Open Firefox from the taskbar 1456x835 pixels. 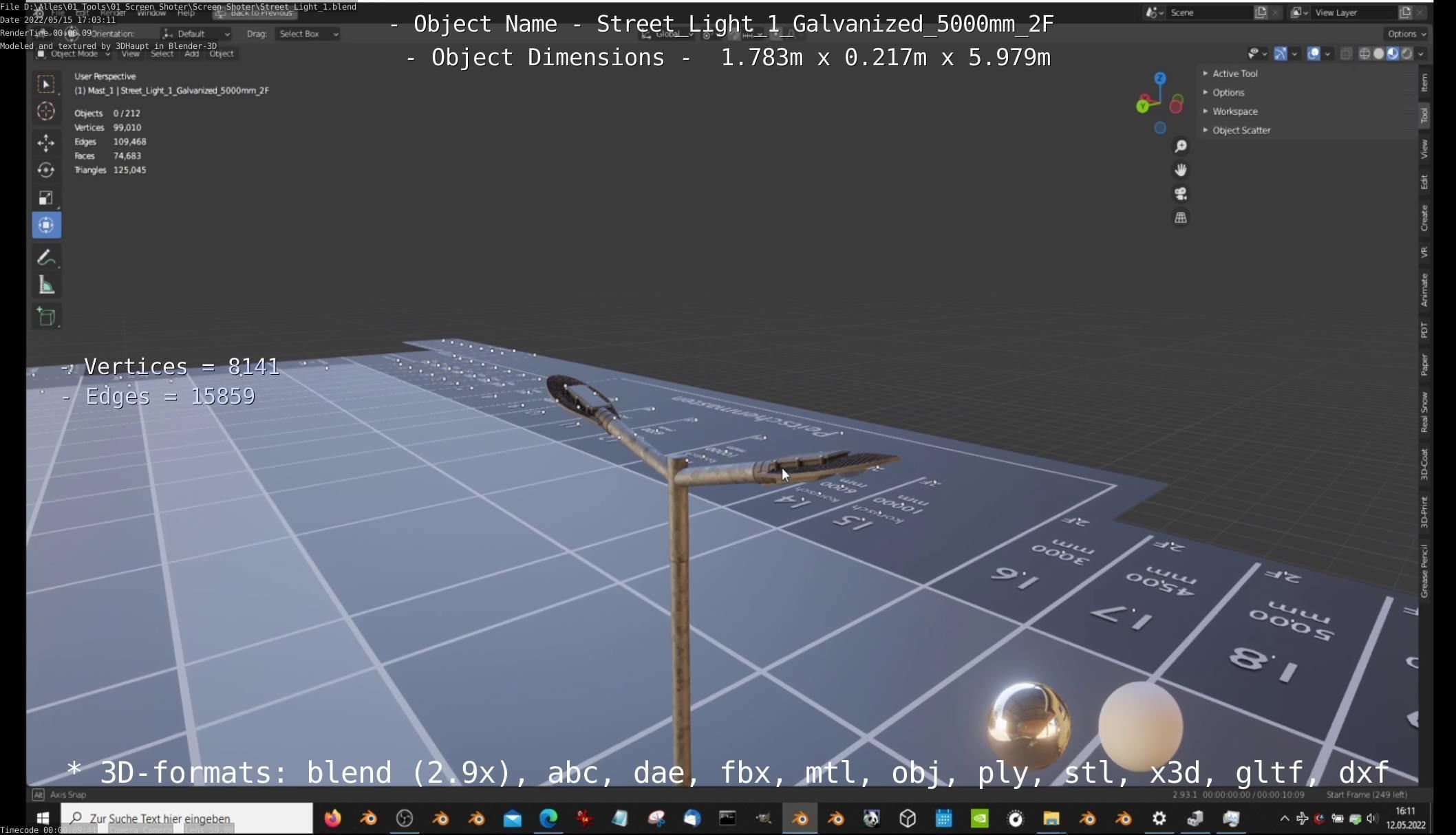point(332,818)
